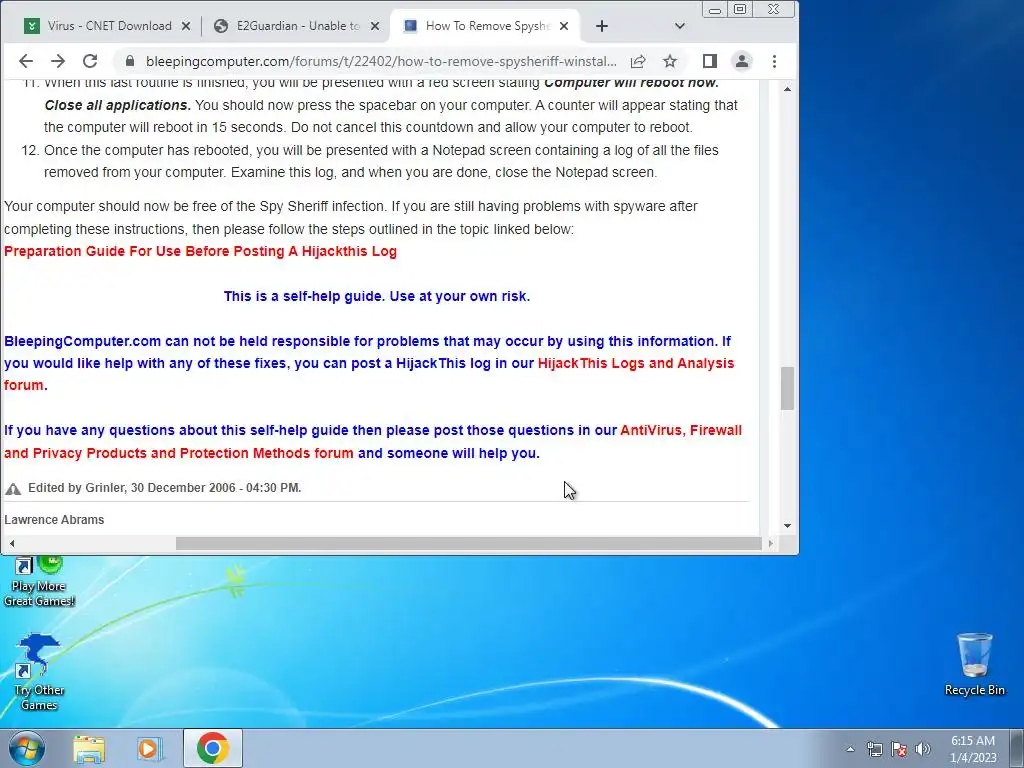The width and height of the screenshot is (1024, 768).
Task: Open Chrome three-dot menu
Action: (775, 61)
